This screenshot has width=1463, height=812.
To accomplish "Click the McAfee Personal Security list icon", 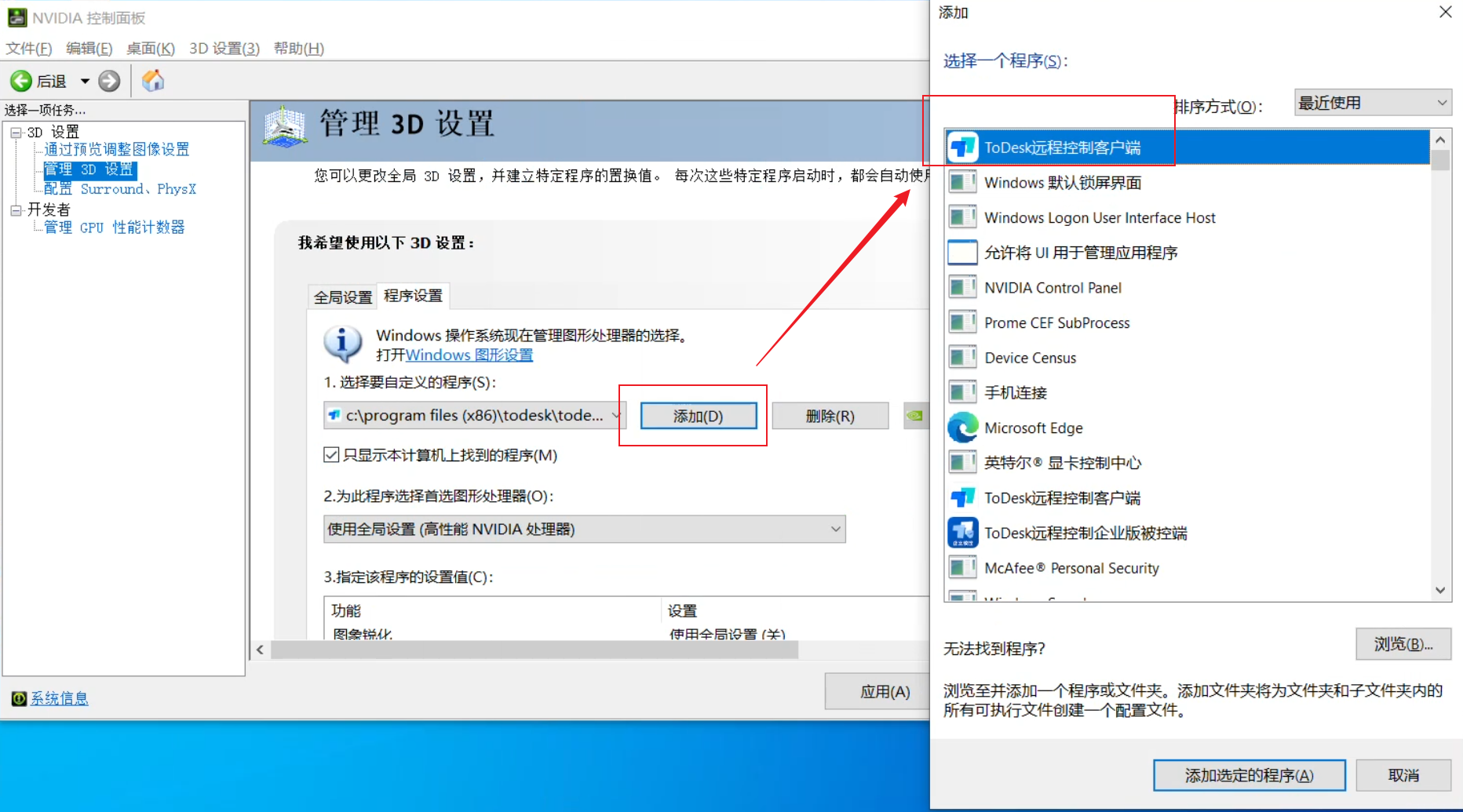I will click(x=962, y=568).
